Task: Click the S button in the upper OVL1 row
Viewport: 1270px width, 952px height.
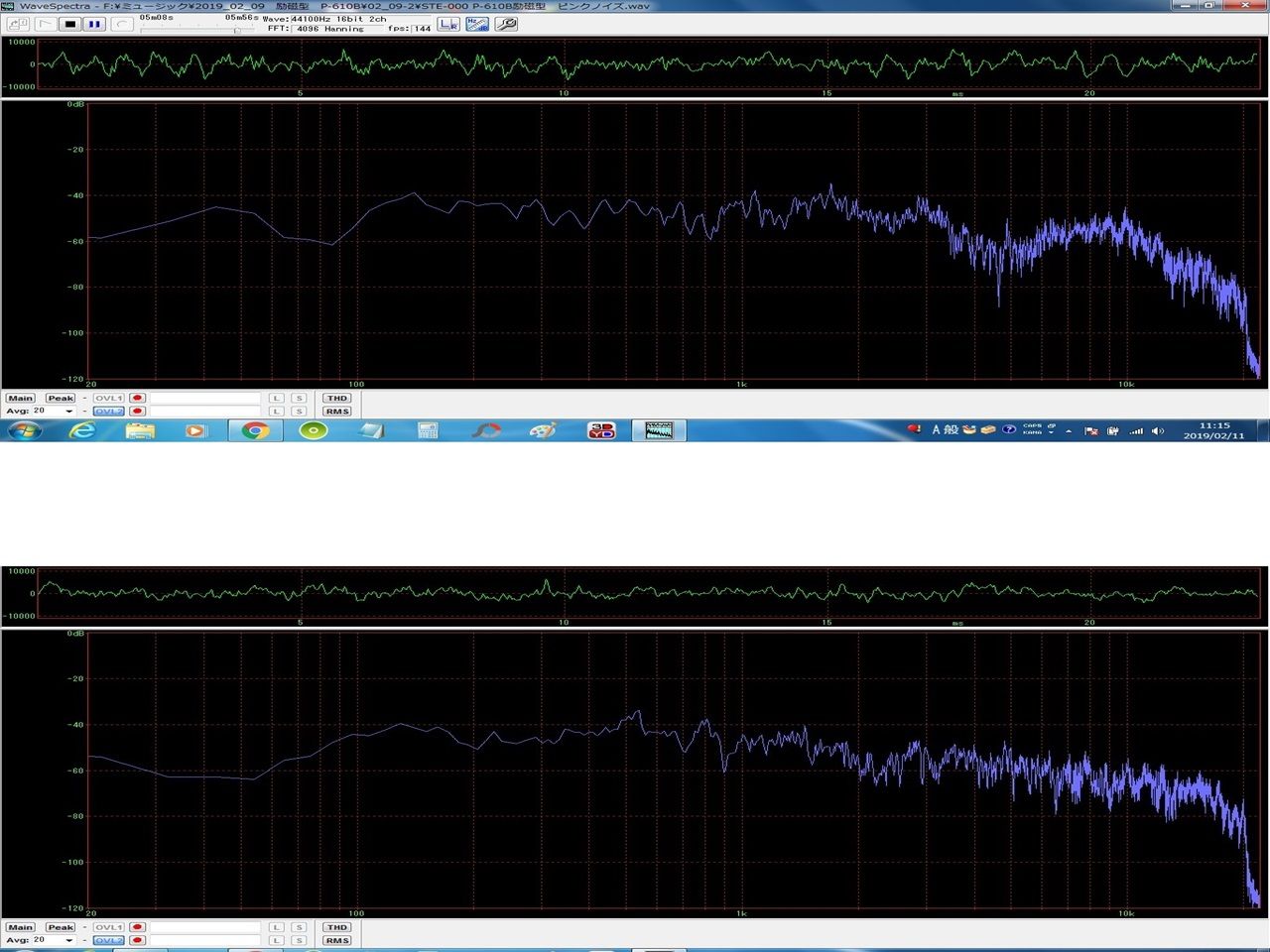Action: 298,399
